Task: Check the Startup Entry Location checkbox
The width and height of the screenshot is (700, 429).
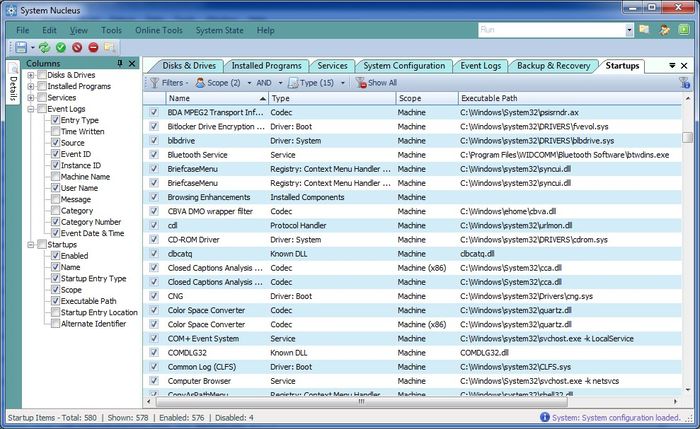Action: [x=55, y=312]
